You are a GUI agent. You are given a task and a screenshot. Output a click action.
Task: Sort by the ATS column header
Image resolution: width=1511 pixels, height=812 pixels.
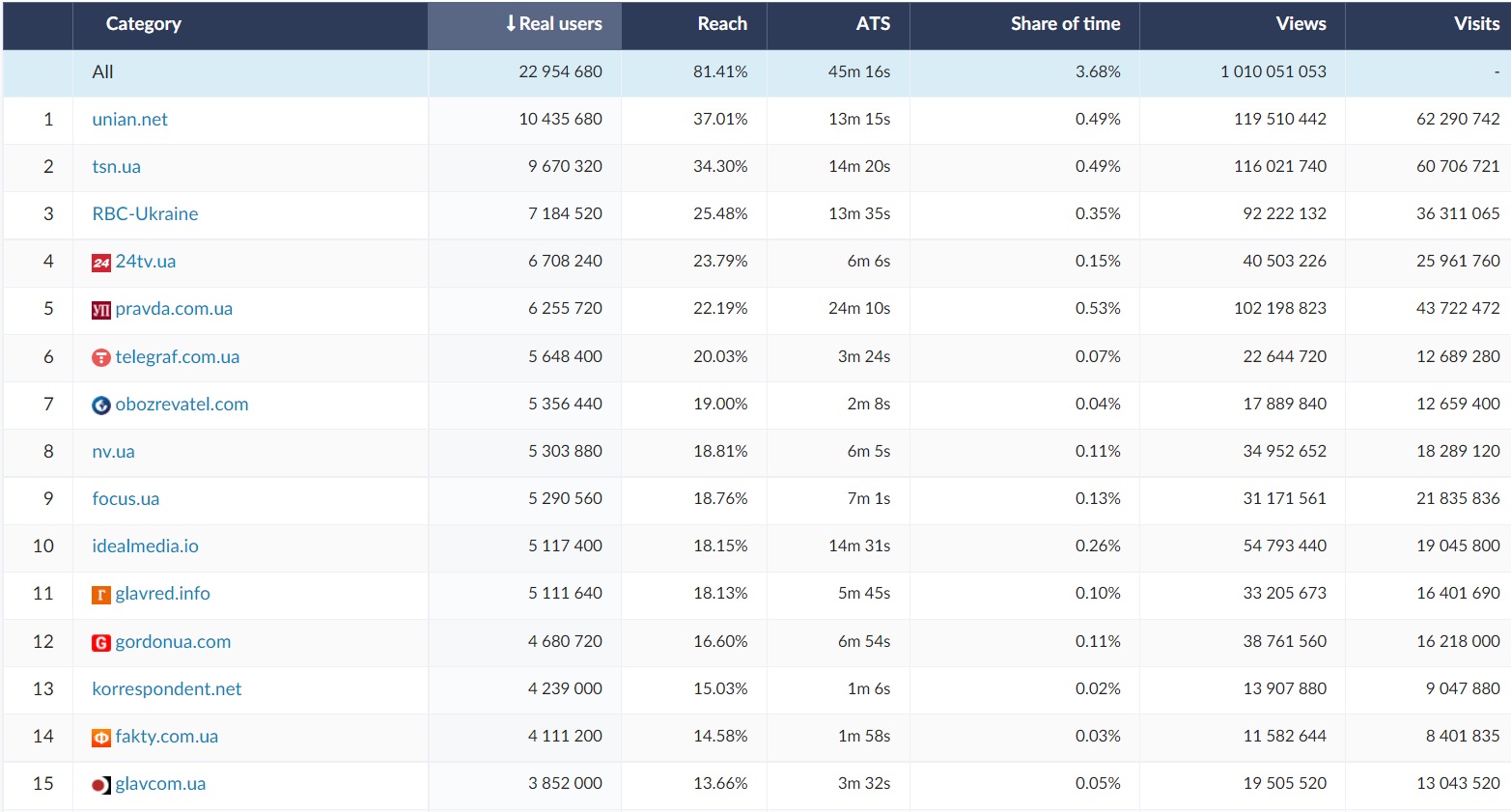(872, 24)
